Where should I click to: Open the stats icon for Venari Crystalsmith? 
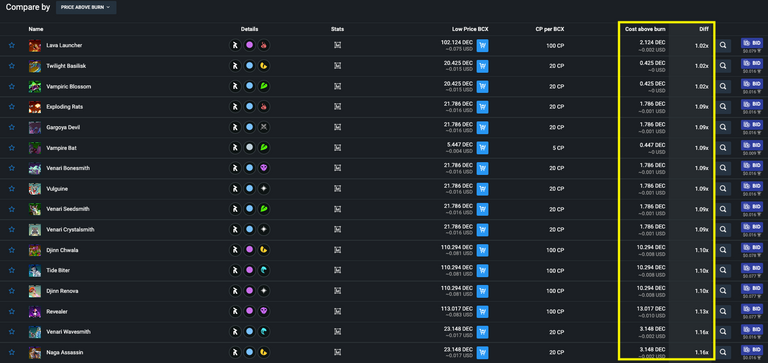[337, 229]
